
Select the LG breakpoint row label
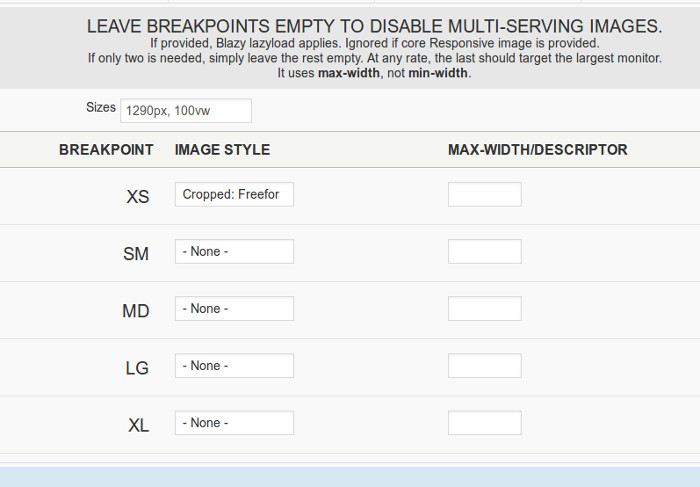point(137,368)
